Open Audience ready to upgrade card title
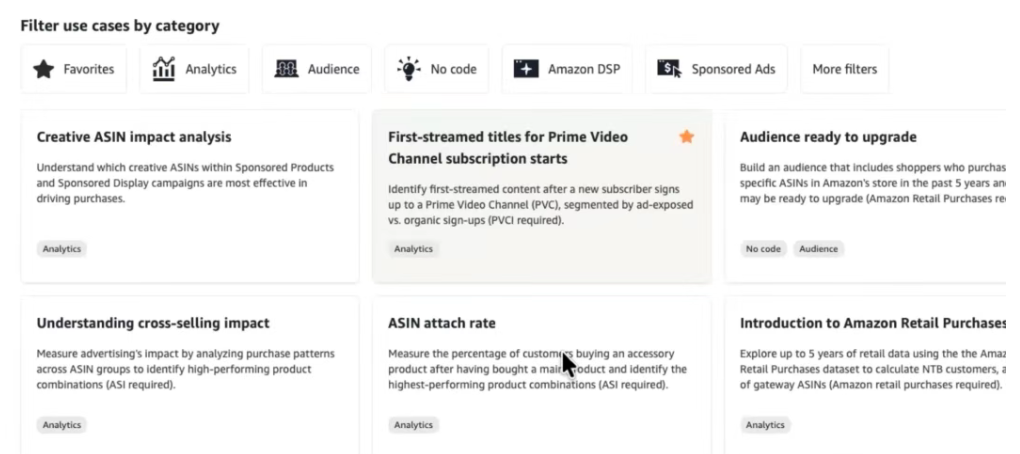Viewport: 1020px width, 454px height. [x=828, y=137]
